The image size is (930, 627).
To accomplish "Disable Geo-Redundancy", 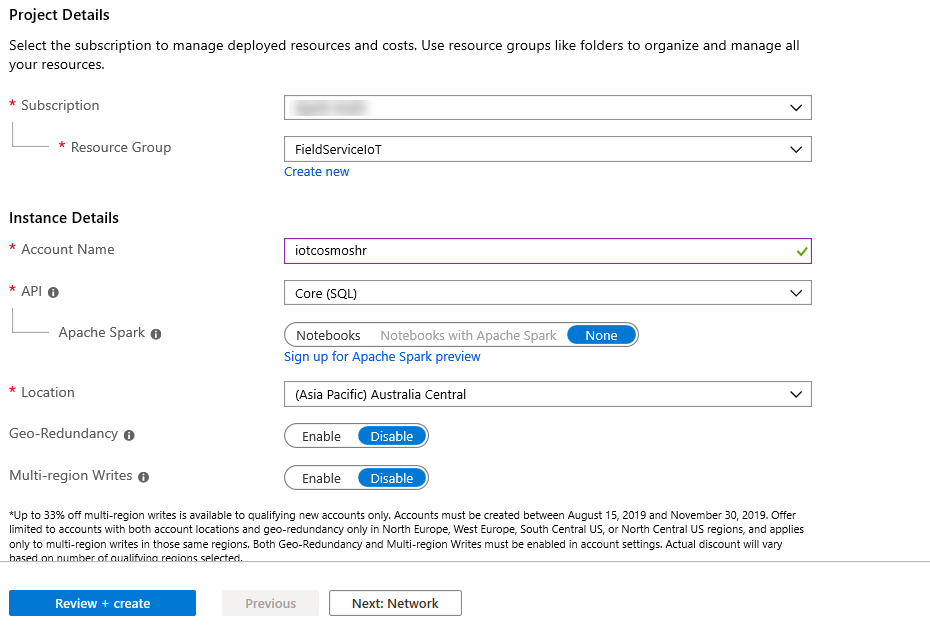I will point(391,436).
